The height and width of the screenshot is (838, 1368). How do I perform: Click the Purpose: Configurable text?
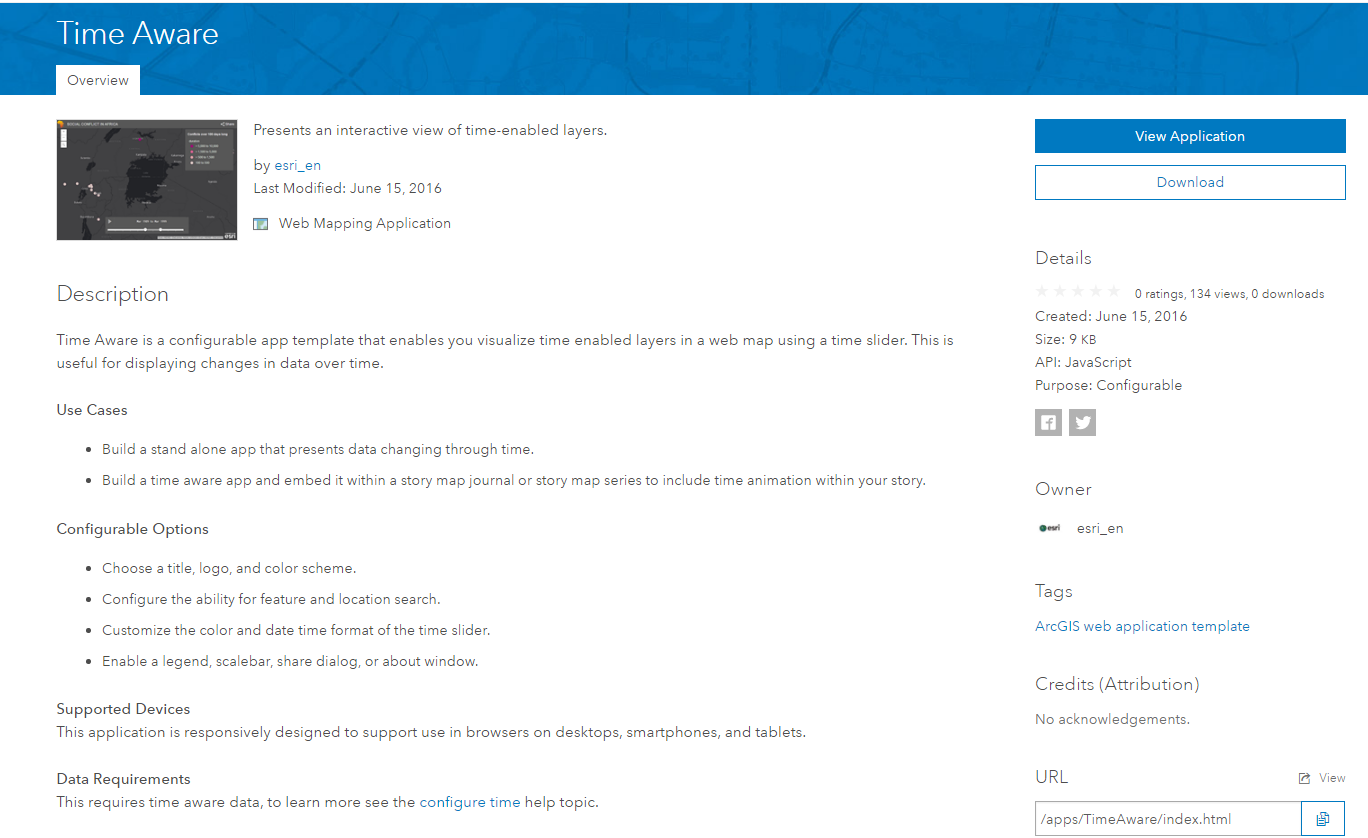[x=1108, y=385]
